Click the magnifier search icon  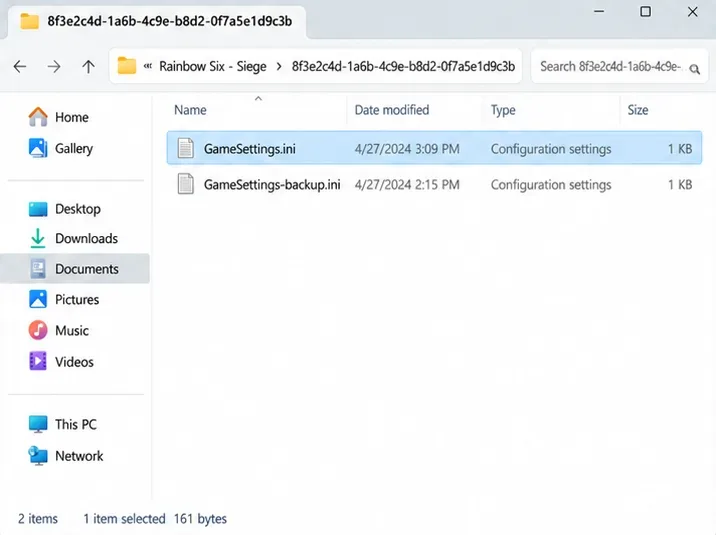coord(695,69)
